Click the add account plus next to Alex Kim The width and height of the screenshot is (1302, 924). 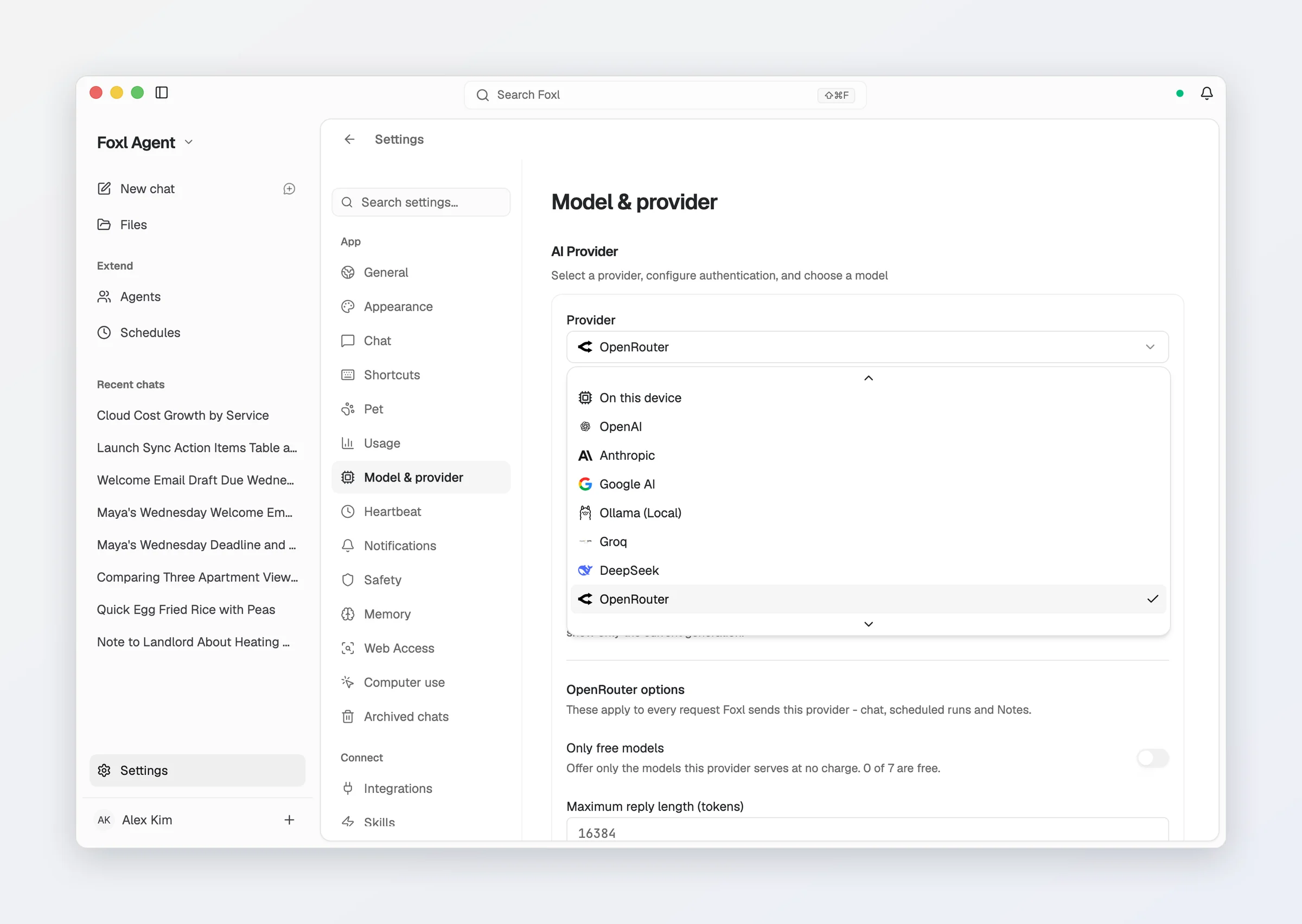coord(289,820)
